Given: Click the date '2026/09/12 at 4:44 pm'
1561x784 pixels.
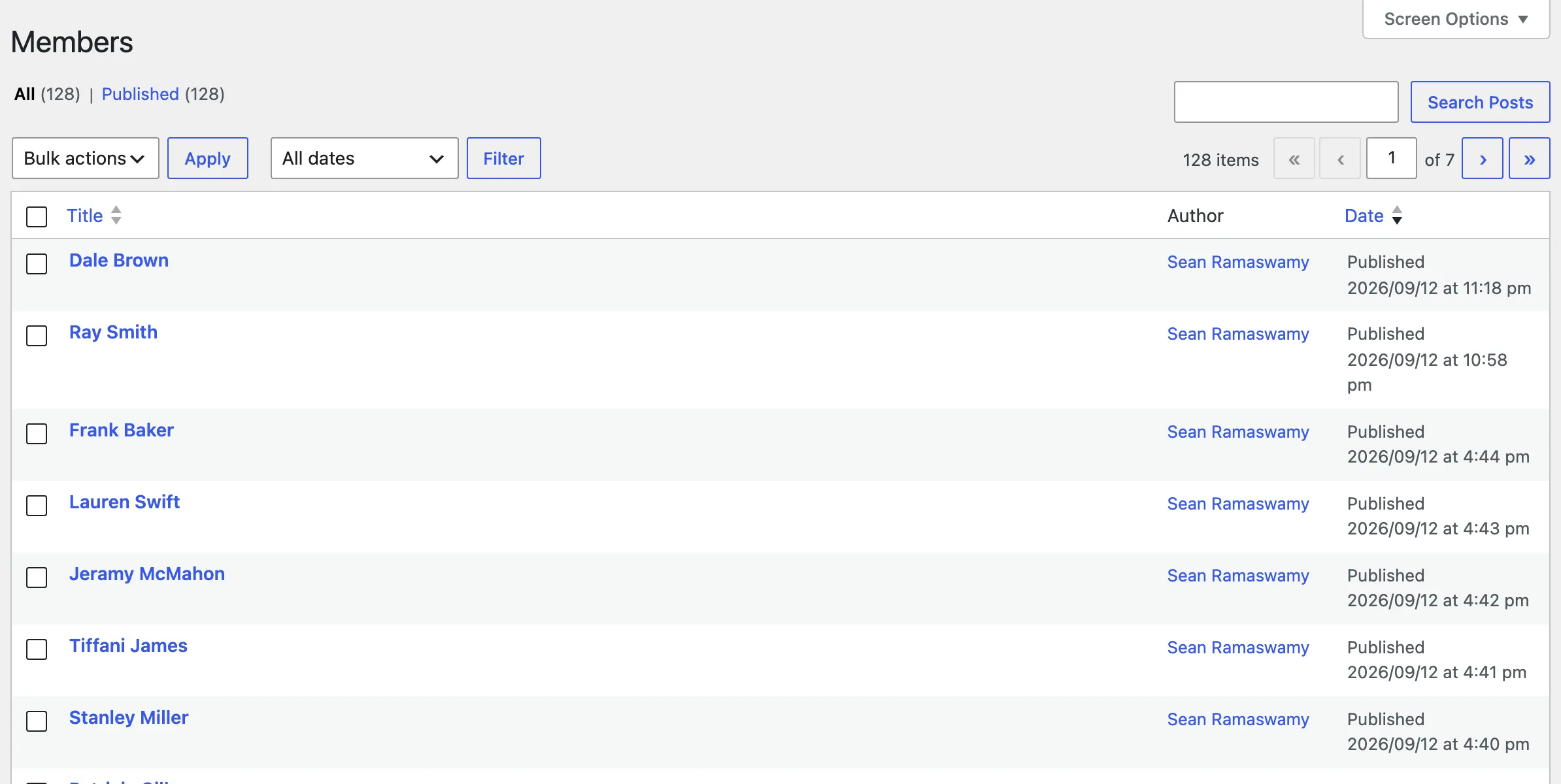Looking at the screenshot, I should click(1438, 457).
